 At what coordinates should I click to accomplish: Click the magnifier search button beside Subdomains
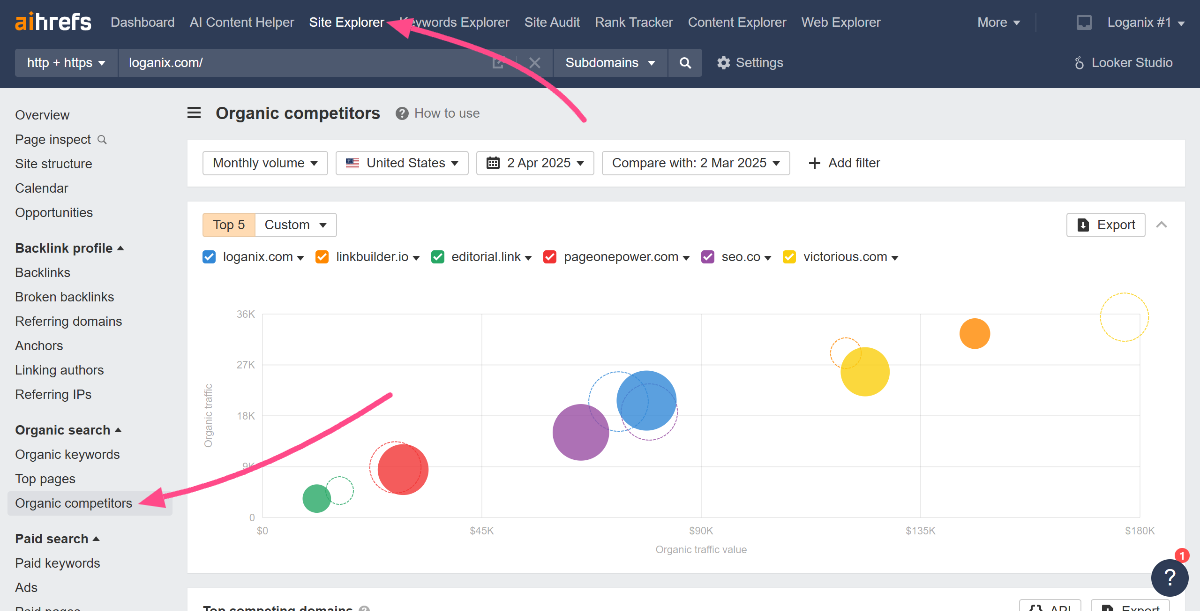click(685, 63)
